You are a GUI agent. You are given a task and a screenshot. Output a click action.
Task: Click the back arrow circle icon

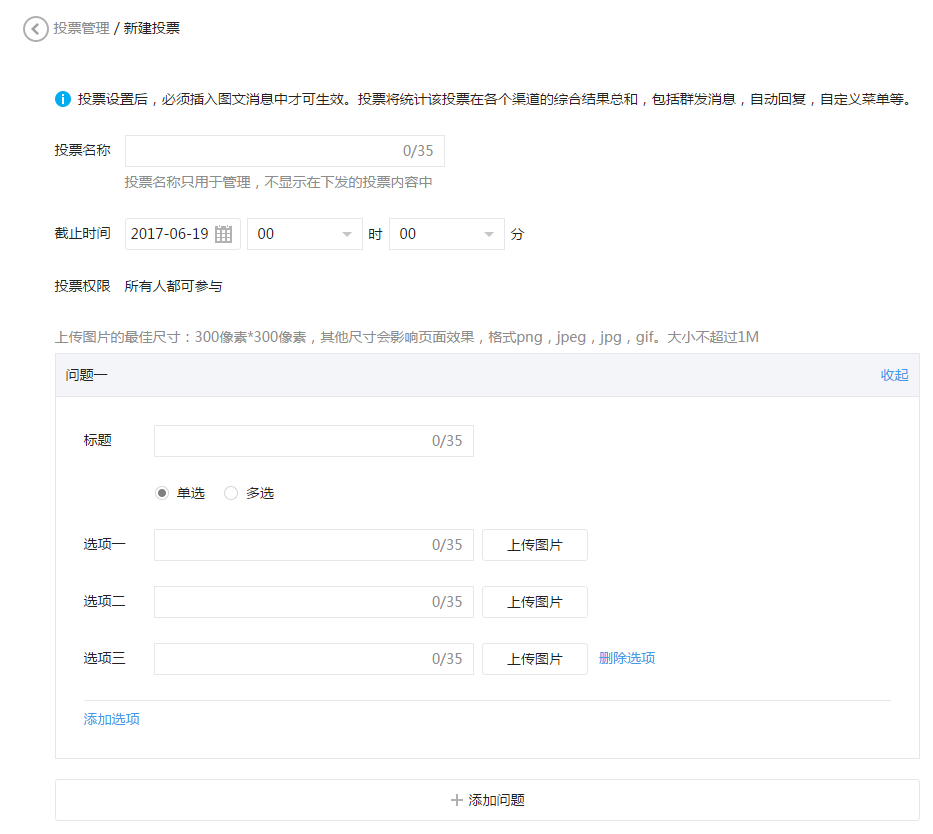[36, 29]
